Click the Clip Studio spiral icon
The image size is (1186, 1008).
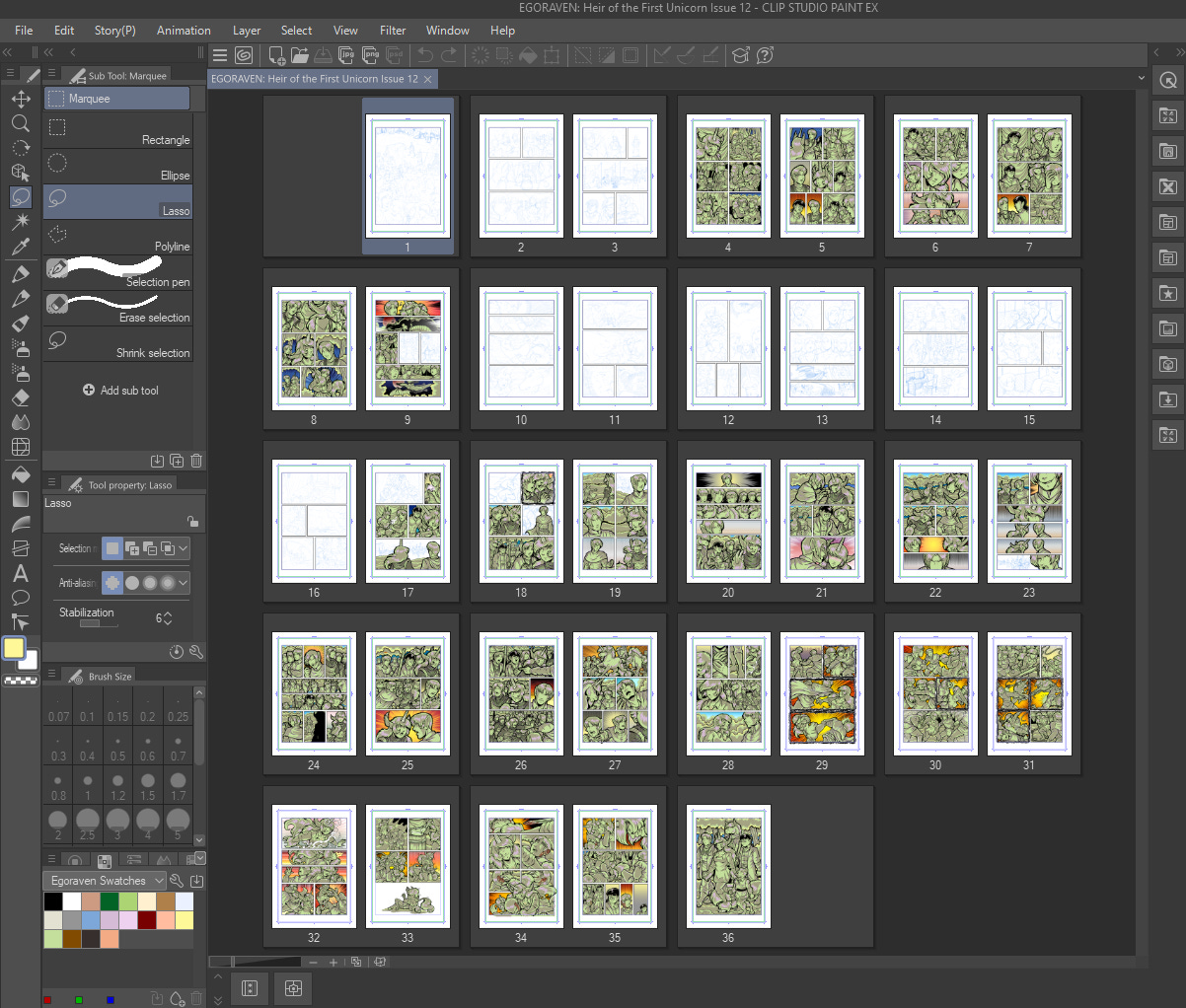click(244, 55)
